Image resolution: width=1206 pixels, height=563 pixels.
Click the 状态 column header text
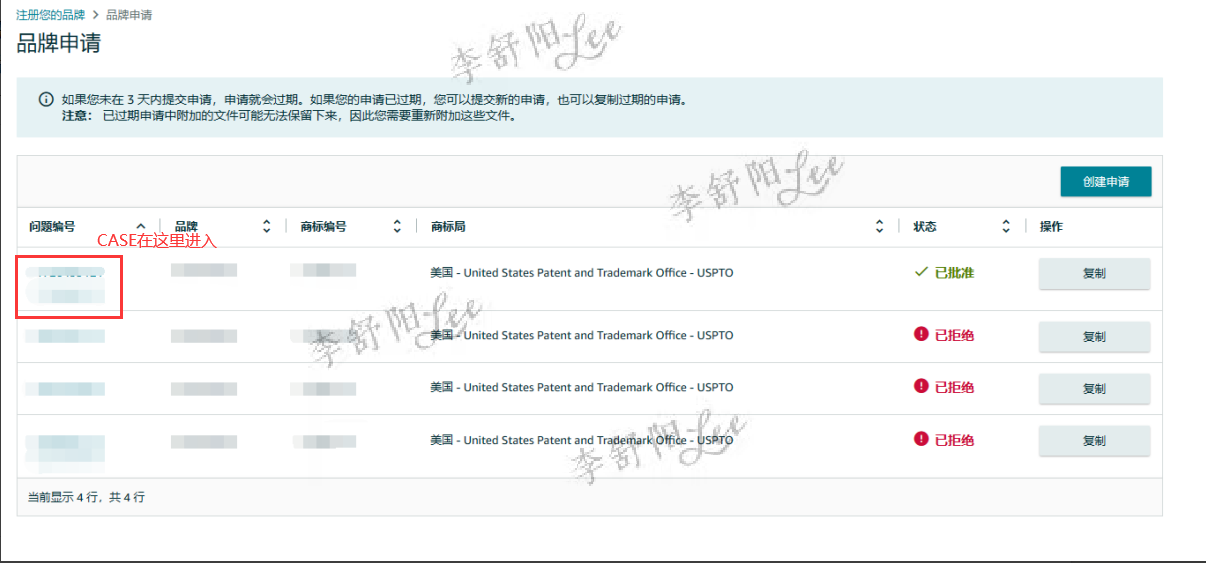coord(925,227)
